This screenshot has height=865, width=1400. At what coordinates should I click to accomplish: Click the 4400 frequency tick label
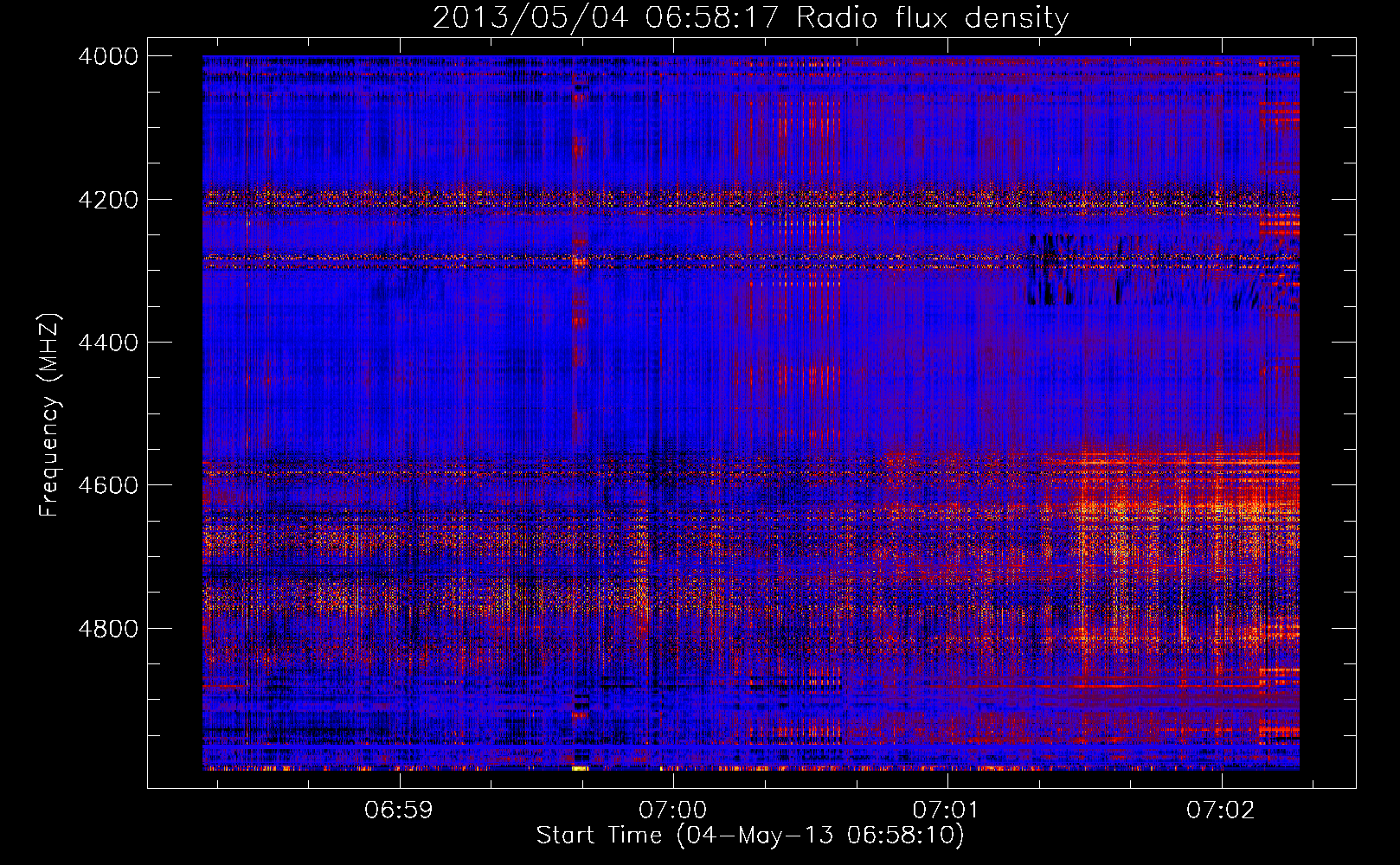pyautogui.click(x=108, y=343)
